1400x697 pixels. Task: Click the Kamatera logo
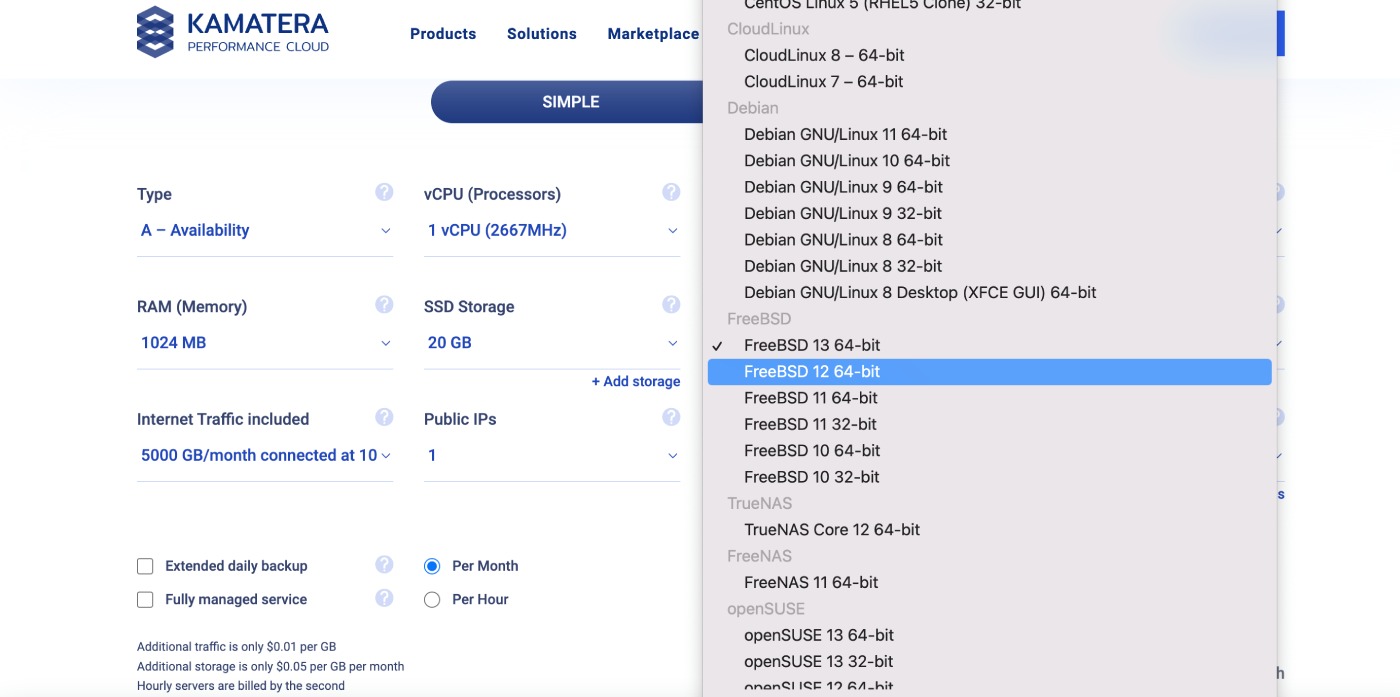tap(232, 31)
